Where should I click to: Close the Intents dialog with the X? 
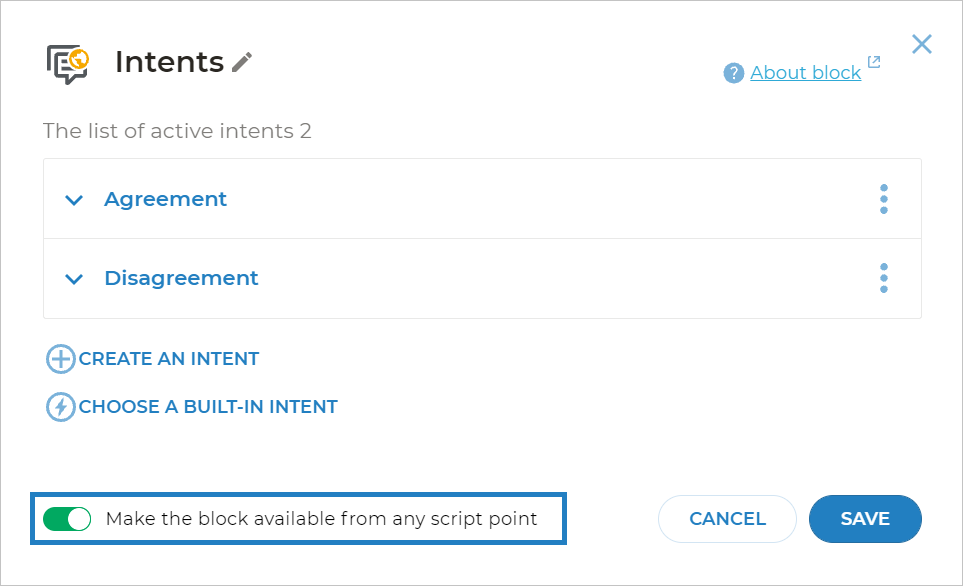tap(921, 44)
